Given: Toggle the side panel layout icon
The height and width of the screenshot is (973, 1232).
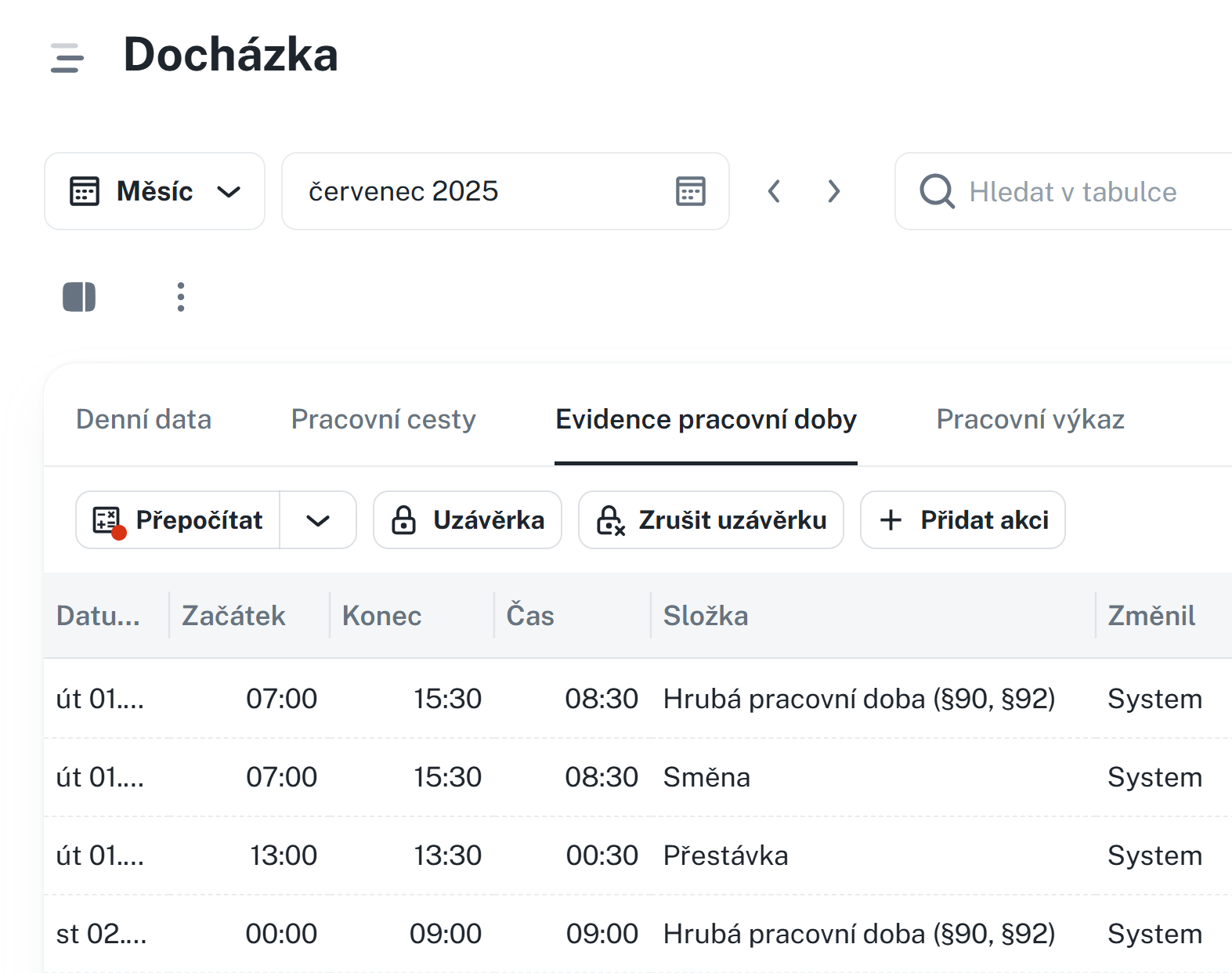Looking at the screenshot, I should coord(79,297).
